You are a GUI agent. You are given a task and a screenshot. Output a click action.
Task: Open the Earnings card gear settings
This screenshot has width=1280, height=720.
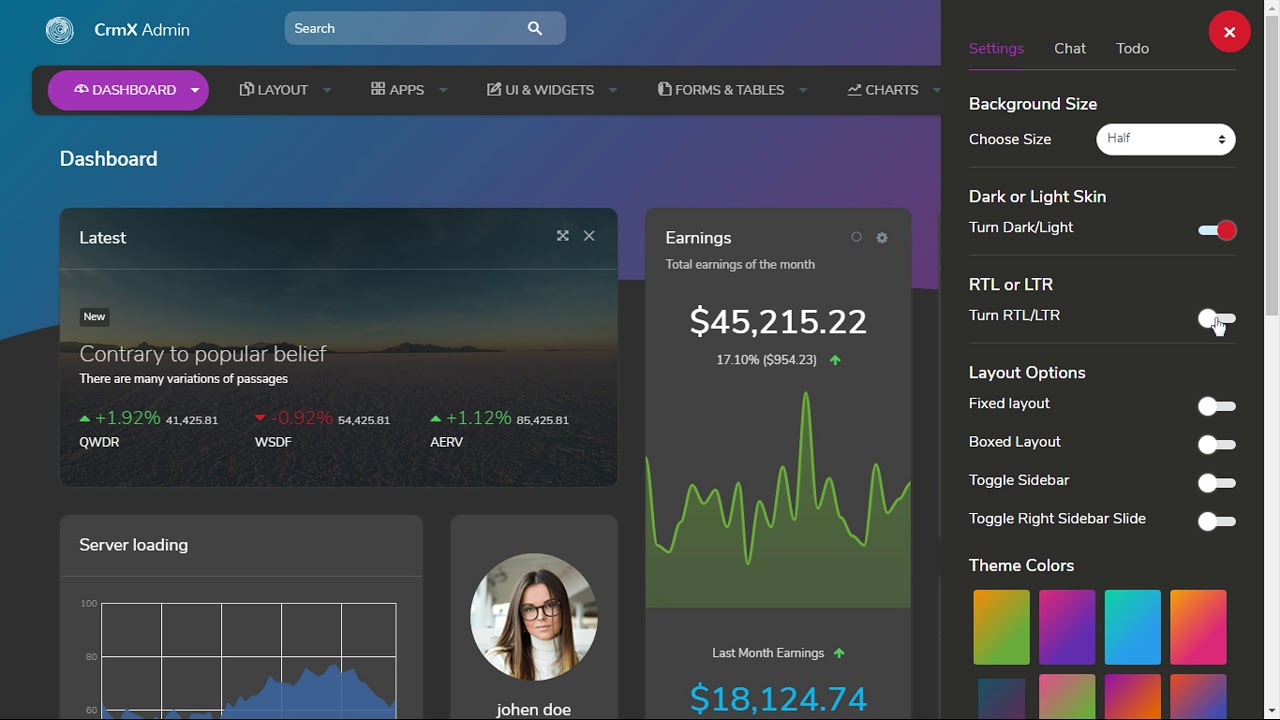point(882,238)
